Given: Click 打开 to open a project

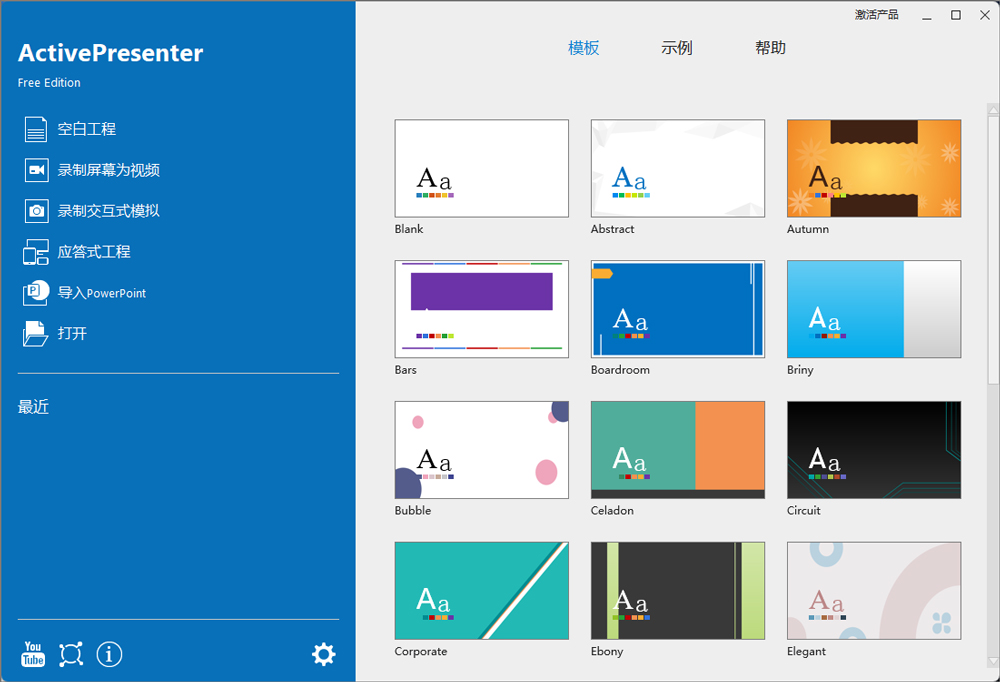Looking at the screenshot, I should coord(72,334).
